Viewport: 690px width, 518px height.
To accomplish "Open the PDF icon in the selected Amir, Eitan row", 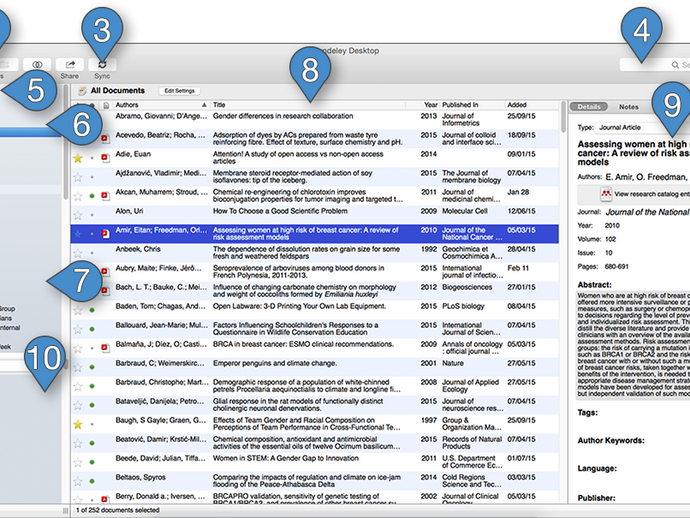I will 106,234.
